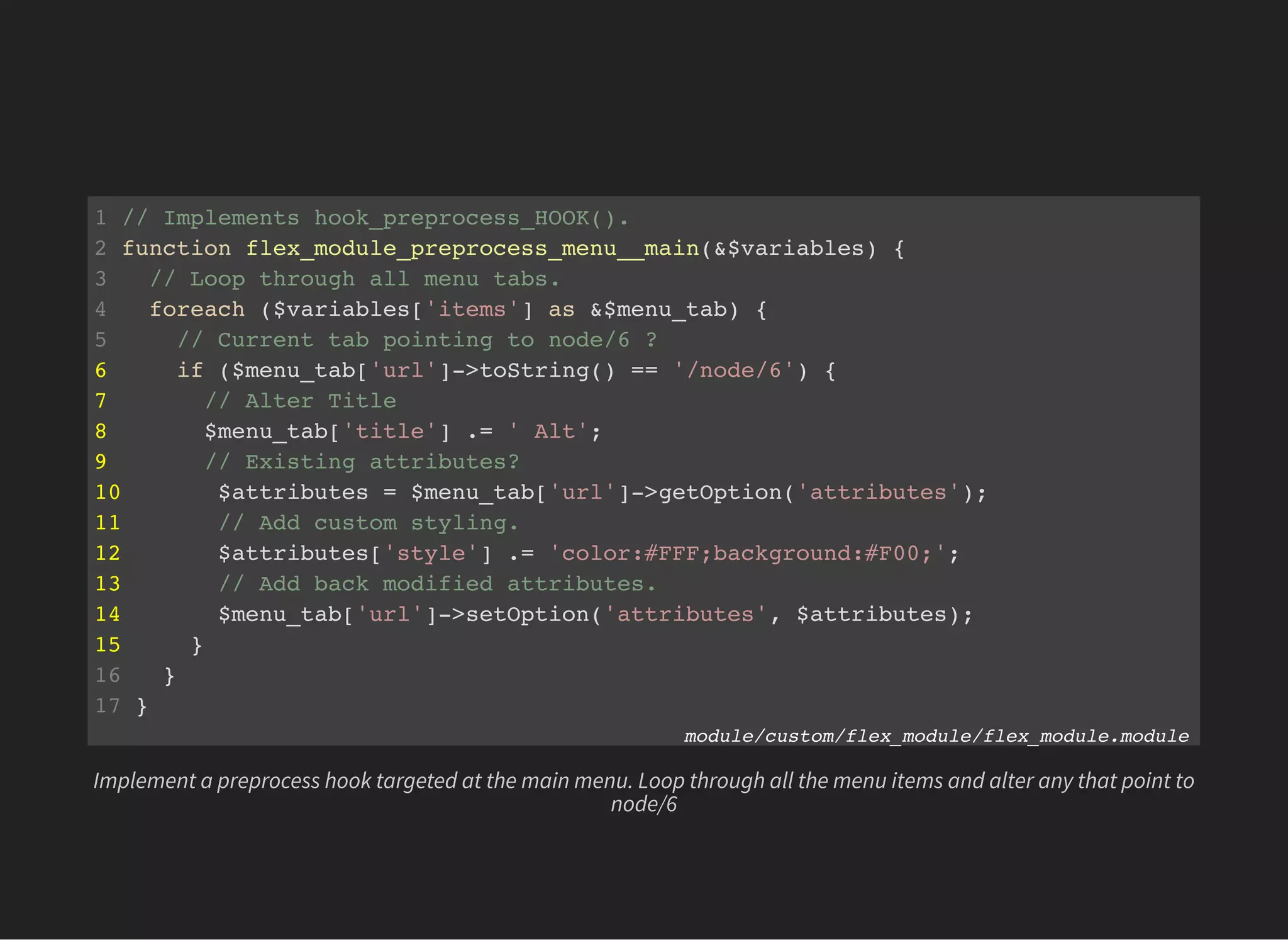
Task: Click toString() on line 6
Action: (x=547, y=371)
